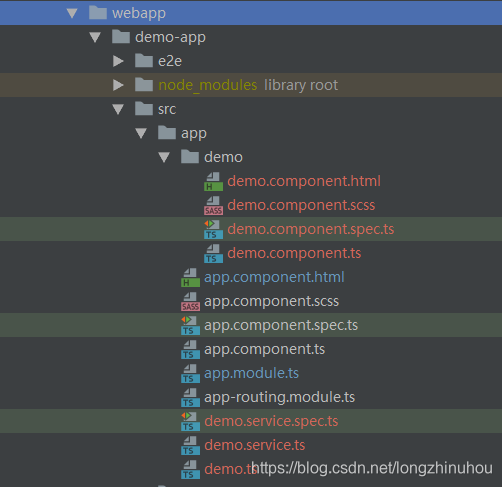The height and width of the screenshot is (487, 502).
Task: Expand the node_modules folder arrow
Action: point(118,85)
